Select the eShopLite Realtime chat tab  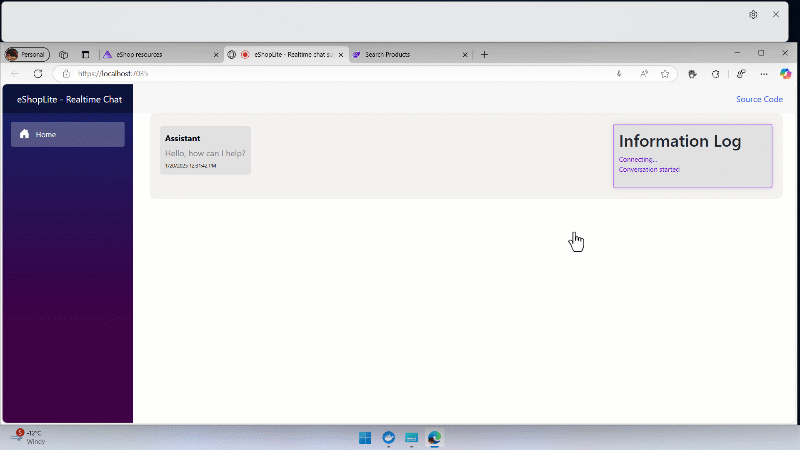tap(286, 54)
